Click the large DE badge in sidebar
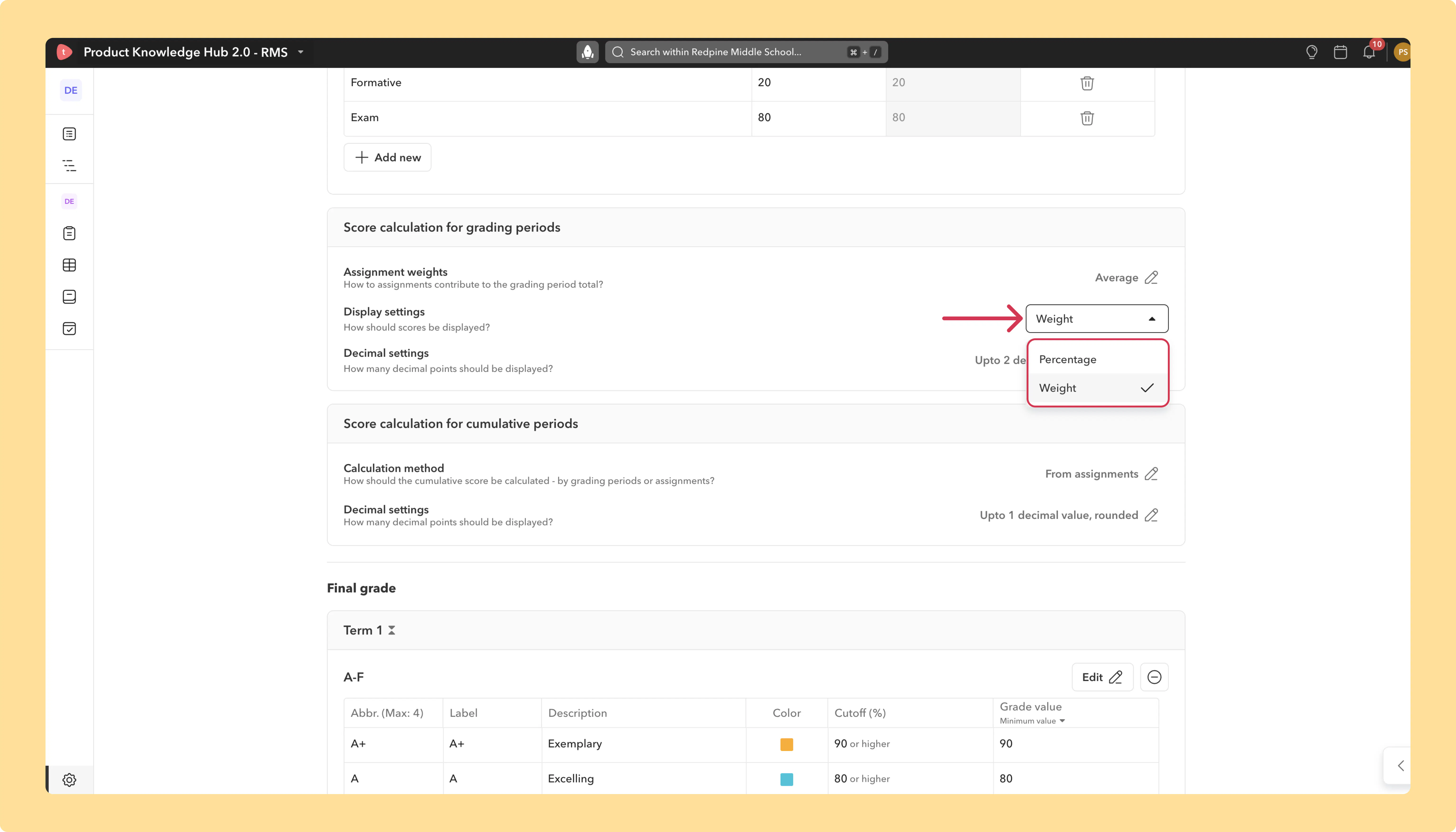 point(71,90)
